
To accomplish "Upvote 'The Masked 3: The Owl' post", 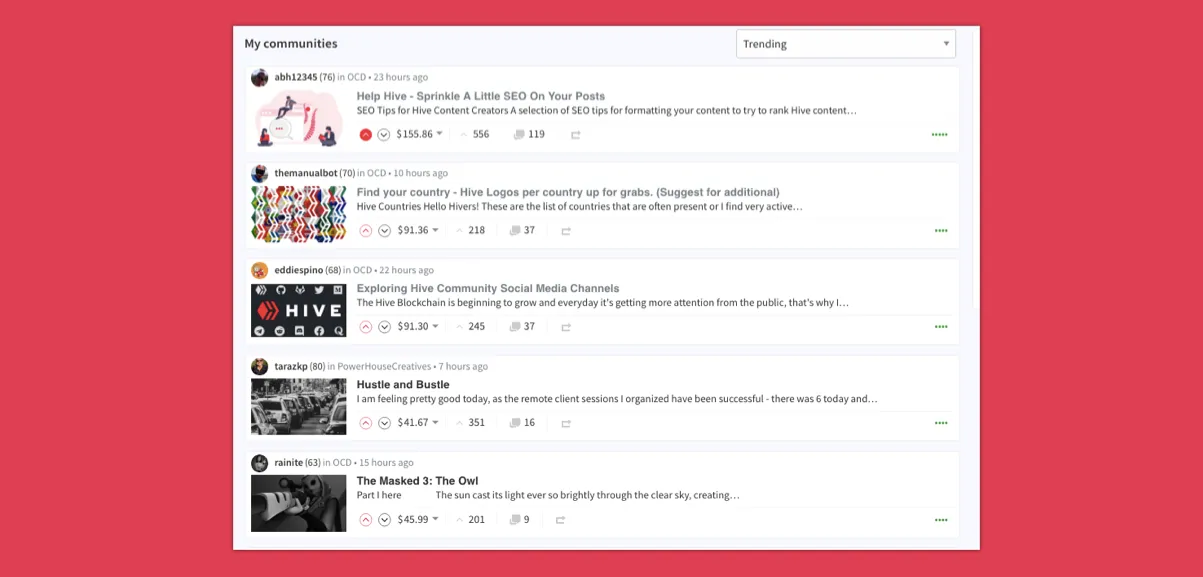I will pyautogui.click(x=366, y=519).
